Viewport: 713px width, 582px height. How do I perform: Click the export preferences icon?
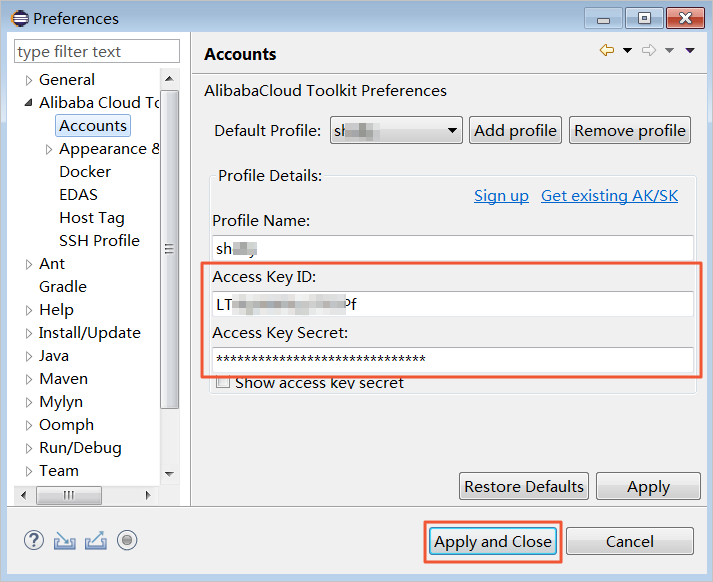click(x=95, y=541)
